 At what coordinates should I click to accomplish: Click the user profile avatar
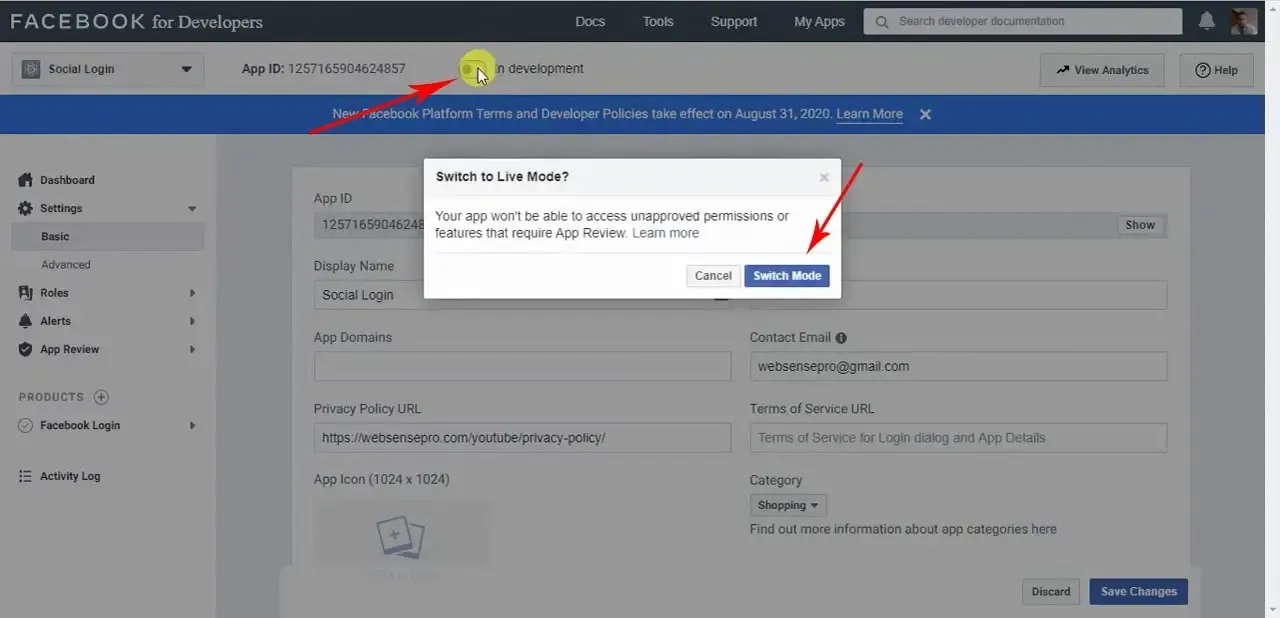pyautogui.click(x=1244, y=21)
